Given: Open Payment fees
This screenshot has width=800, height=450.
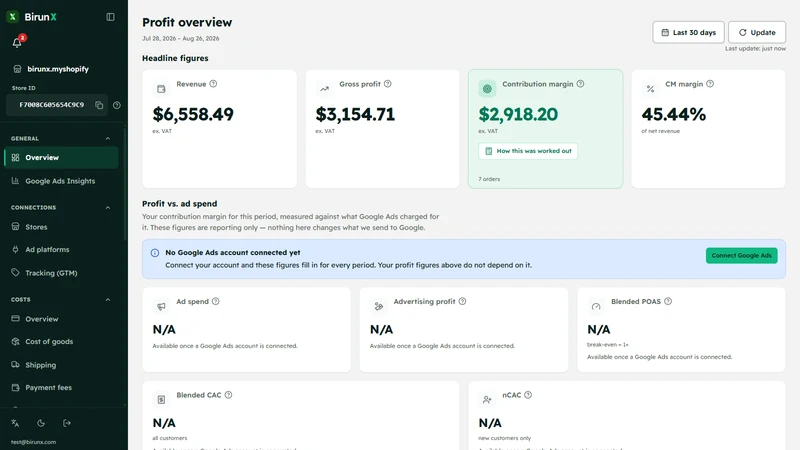Looking at the screenshot, I should tap(61, 387).
